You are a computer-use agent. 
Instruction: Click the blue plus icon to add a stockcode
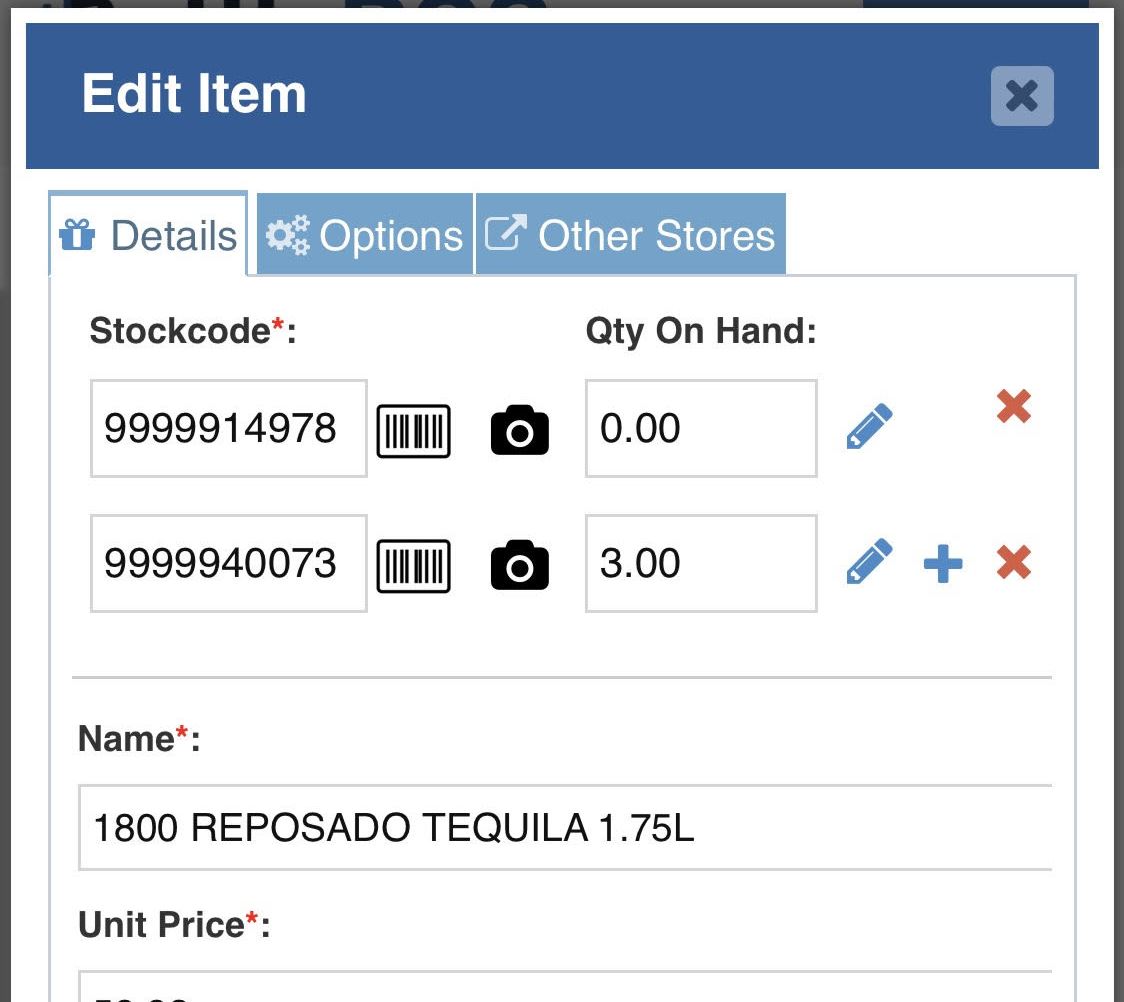point(941,563)
